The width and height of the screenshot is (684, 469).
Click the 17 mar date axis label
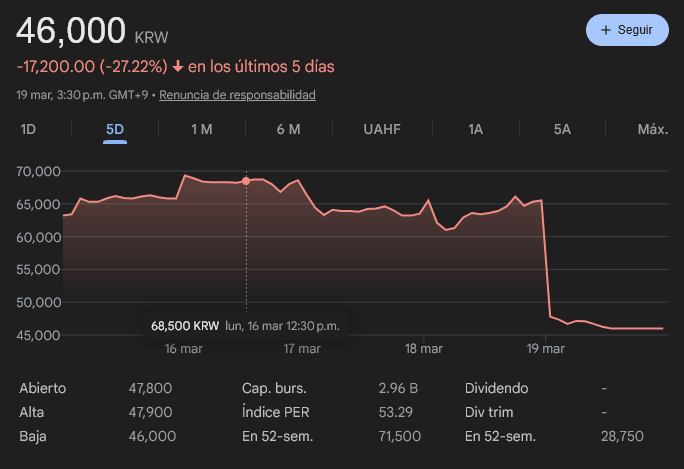tap(302, 349)
